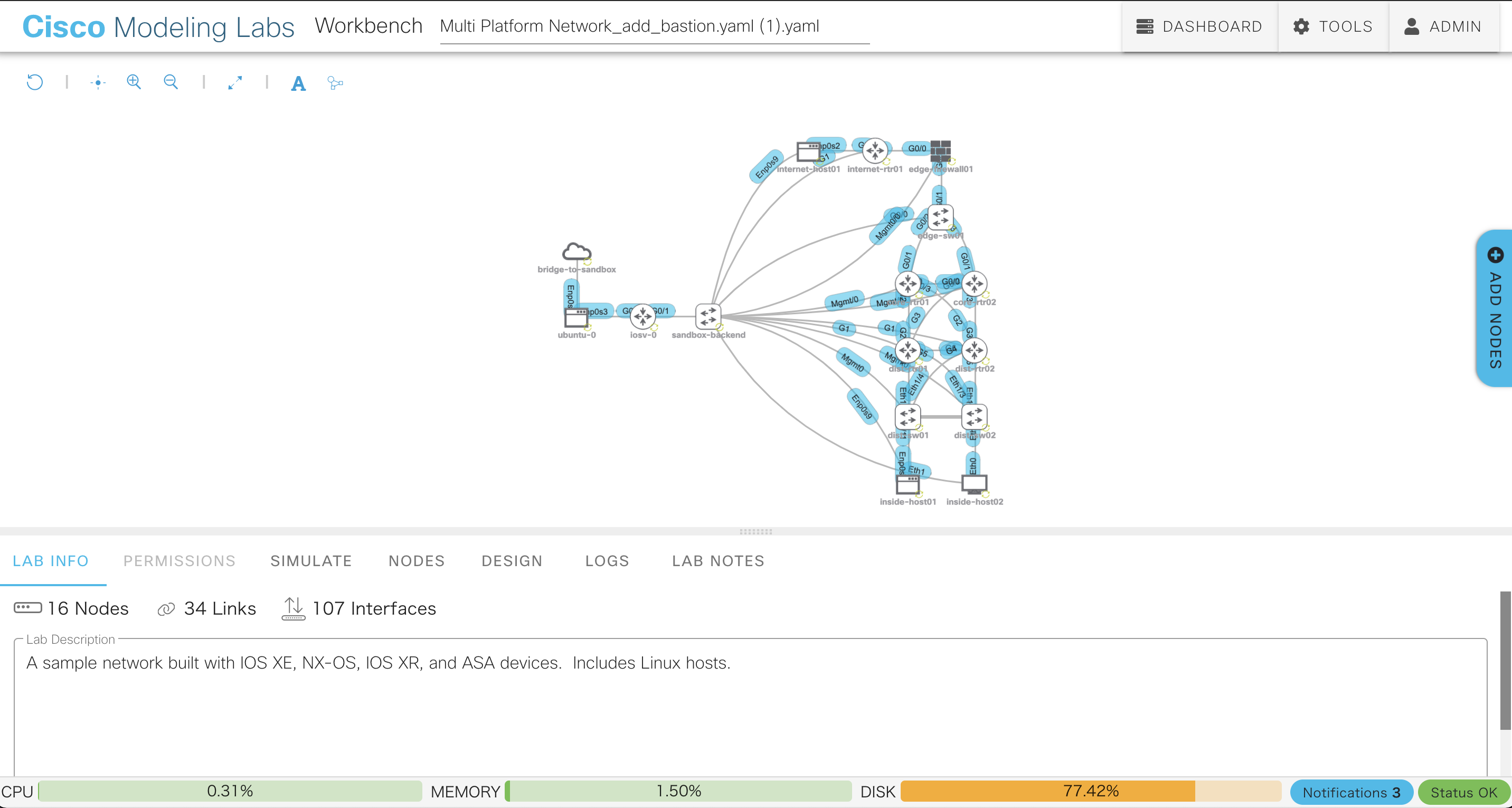Toggle fullscreen with the expand arrows icon
The width and height of the screenshot is (1512, 808).
[235, 83]
